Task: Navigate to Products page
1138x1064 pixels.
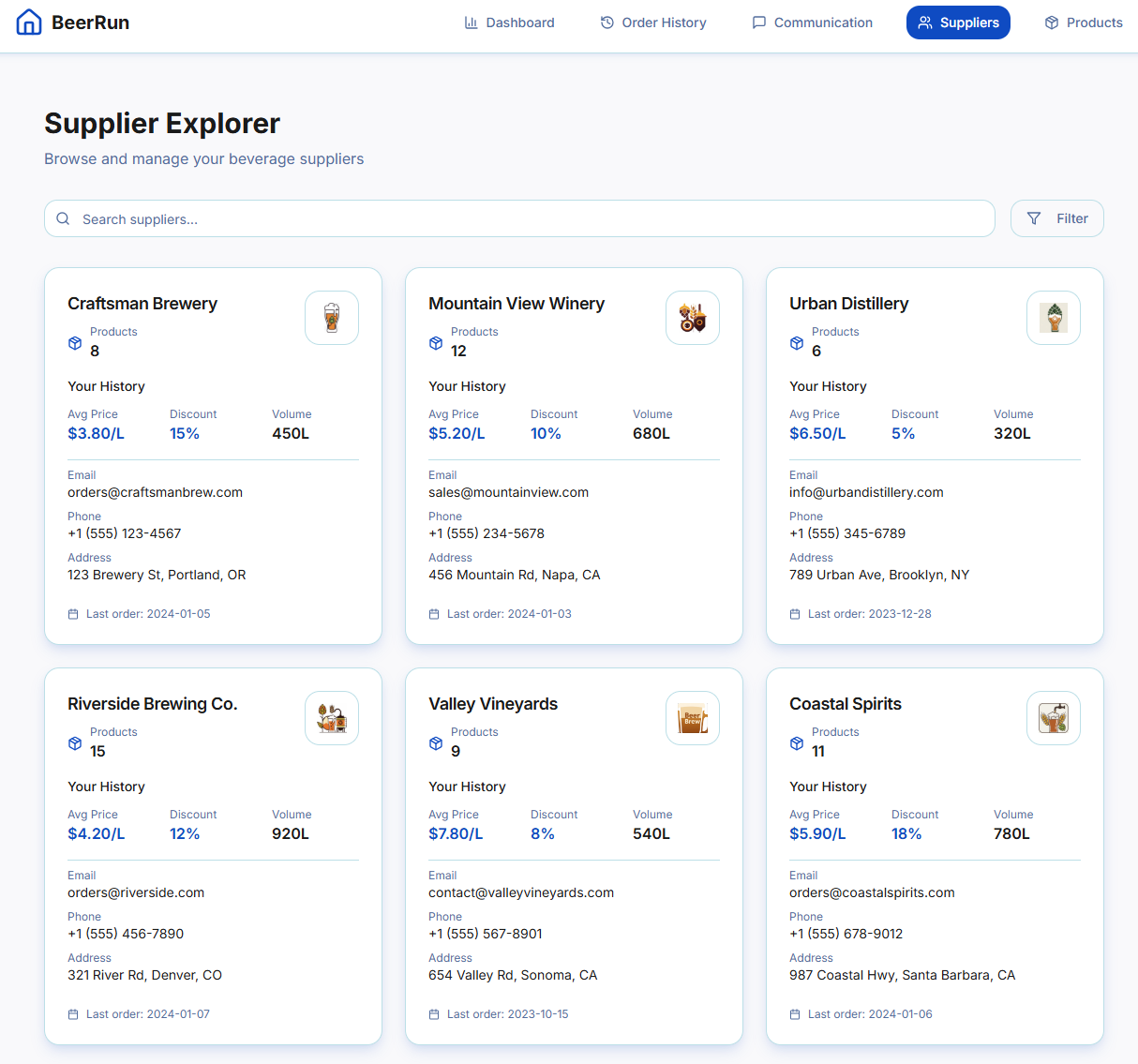Action: (1083, 22)
